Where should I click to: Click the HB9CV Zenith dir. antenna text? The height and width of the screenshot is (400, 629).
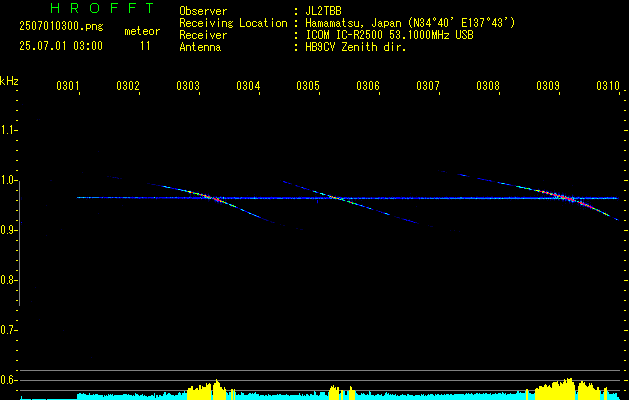point(355,47)
